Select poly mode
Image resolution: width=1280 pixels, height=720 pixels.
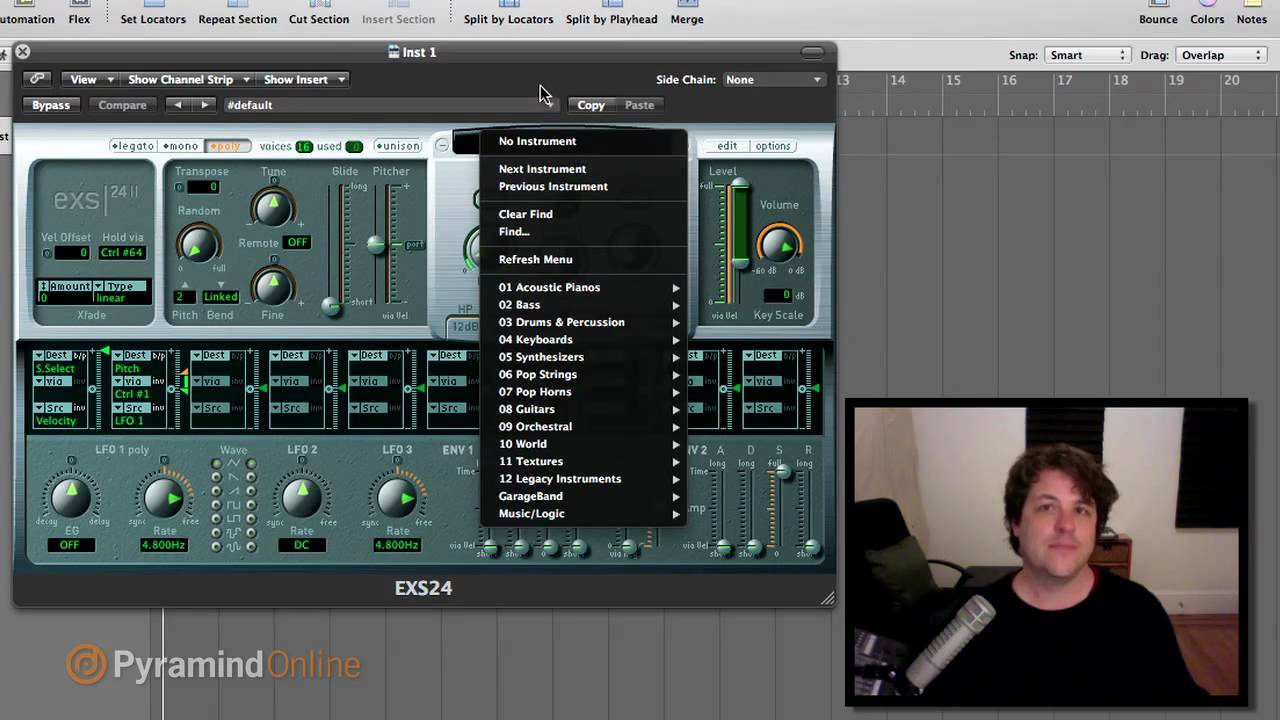click(228, 146)
